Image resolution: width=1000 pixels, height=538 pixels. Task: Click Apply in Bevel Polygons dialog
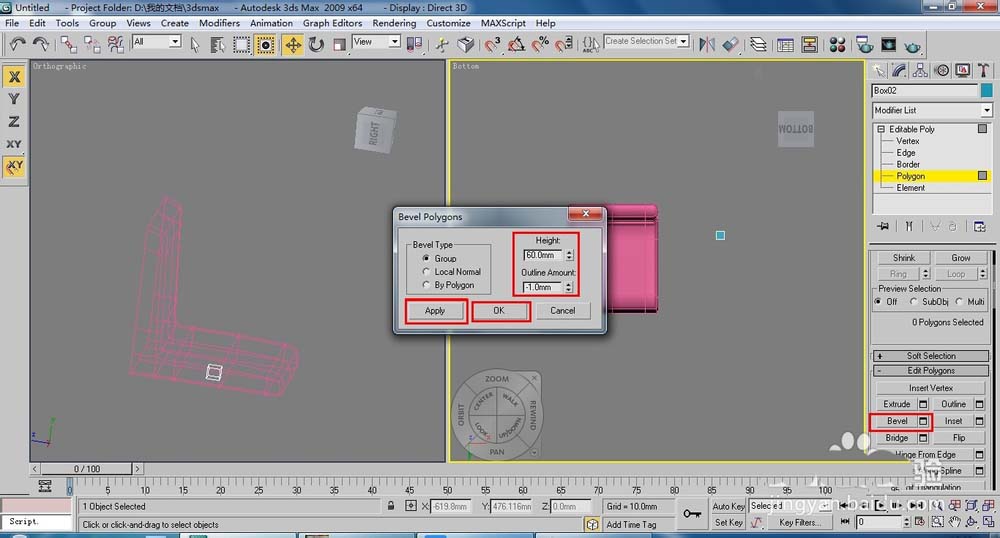(x=435, y=310)
